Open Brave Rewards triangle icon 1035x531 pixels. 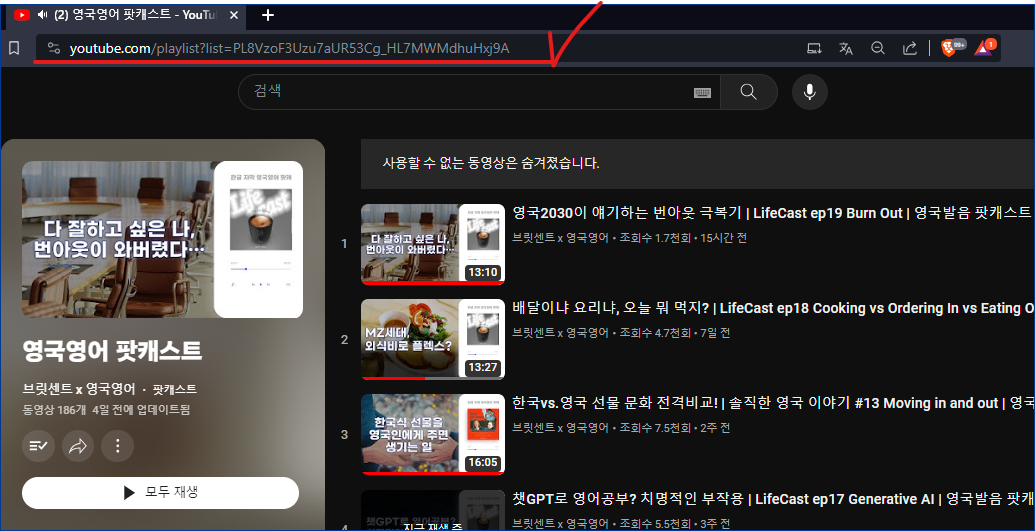coord(985,48)
